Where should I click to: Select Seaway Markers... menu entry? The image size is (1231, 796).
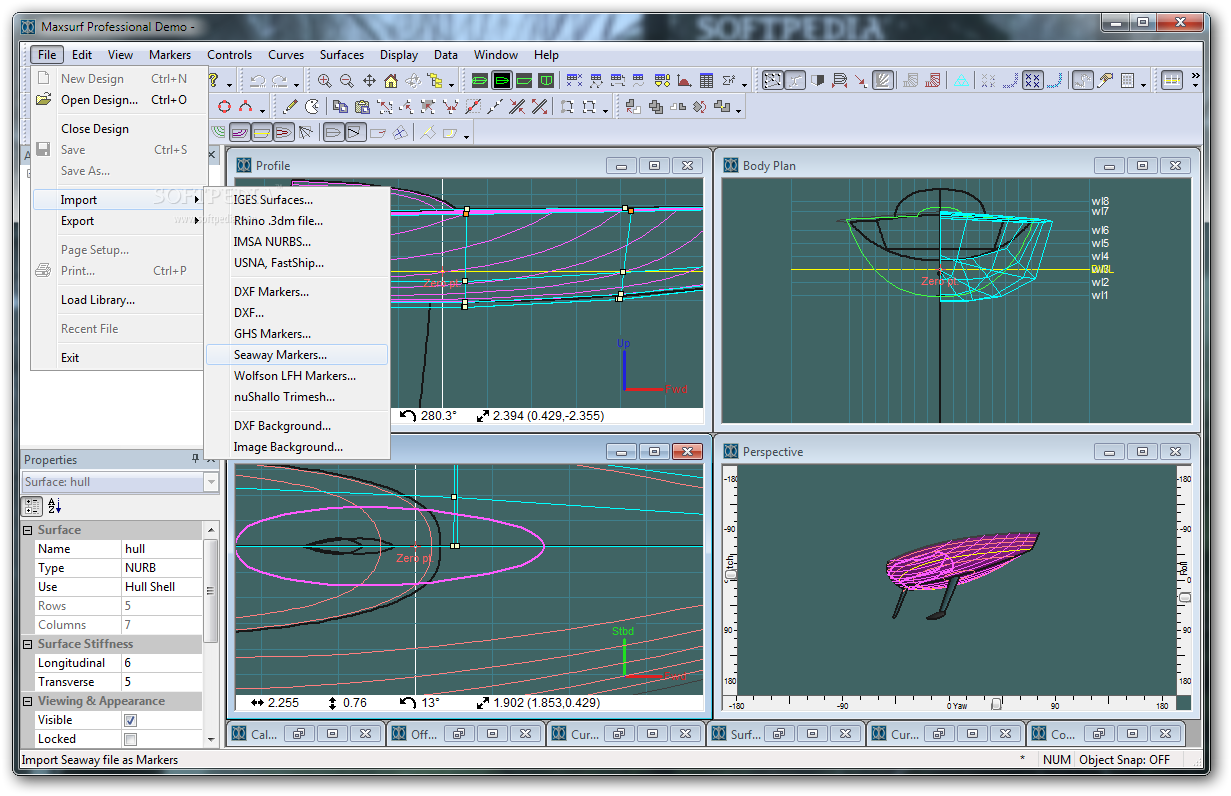[x=296, y=355]
